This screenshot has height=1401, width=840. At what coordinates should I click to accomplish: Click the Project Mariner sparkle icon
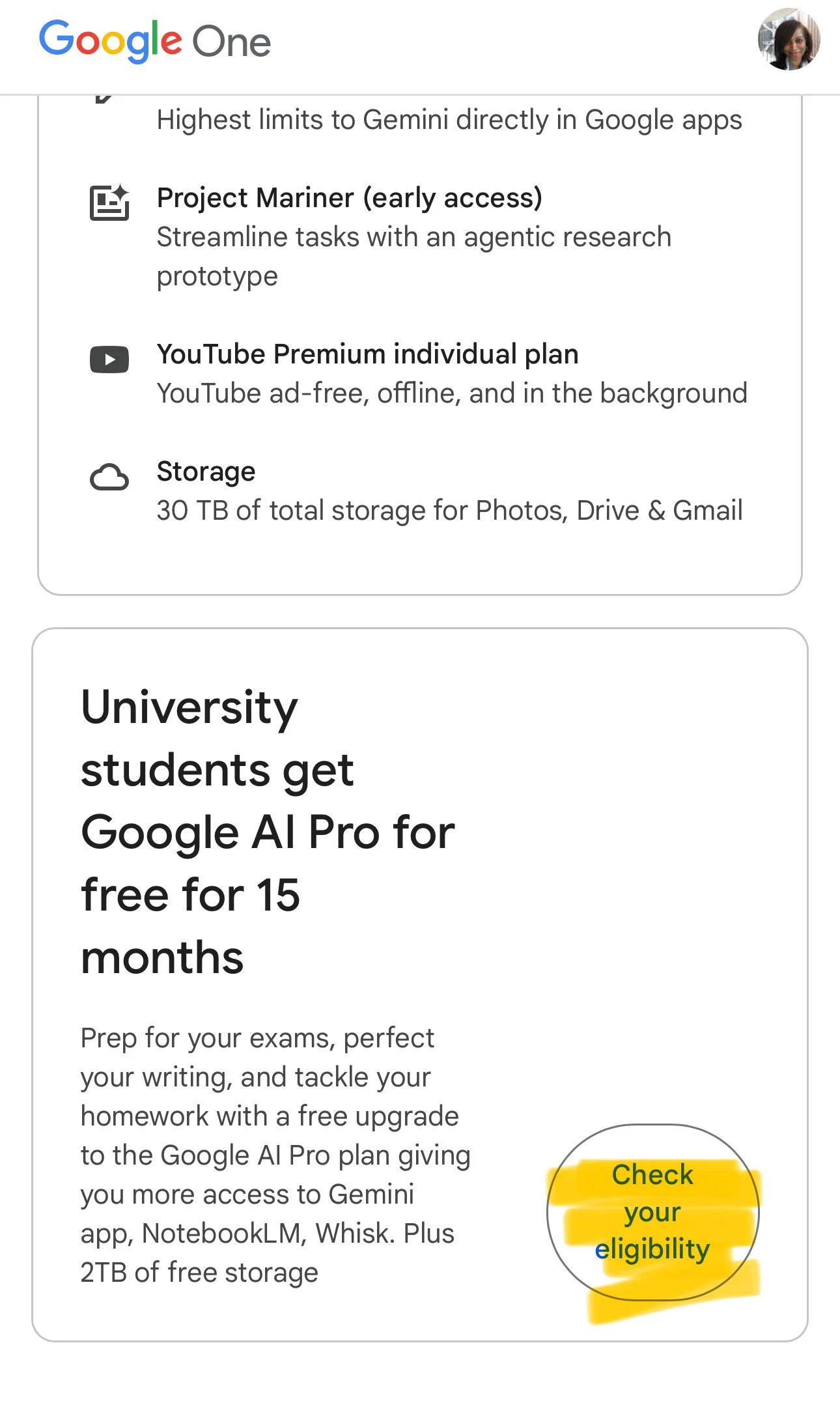tap(109, 203)
